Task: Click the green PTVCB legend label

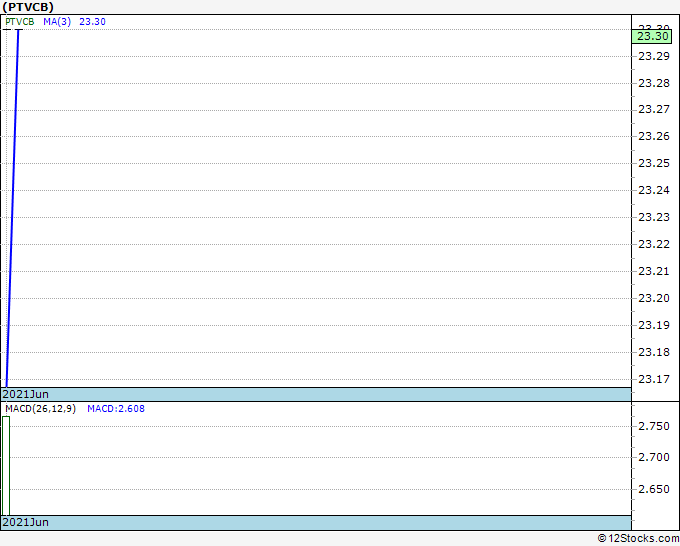Action: [20, 22]
